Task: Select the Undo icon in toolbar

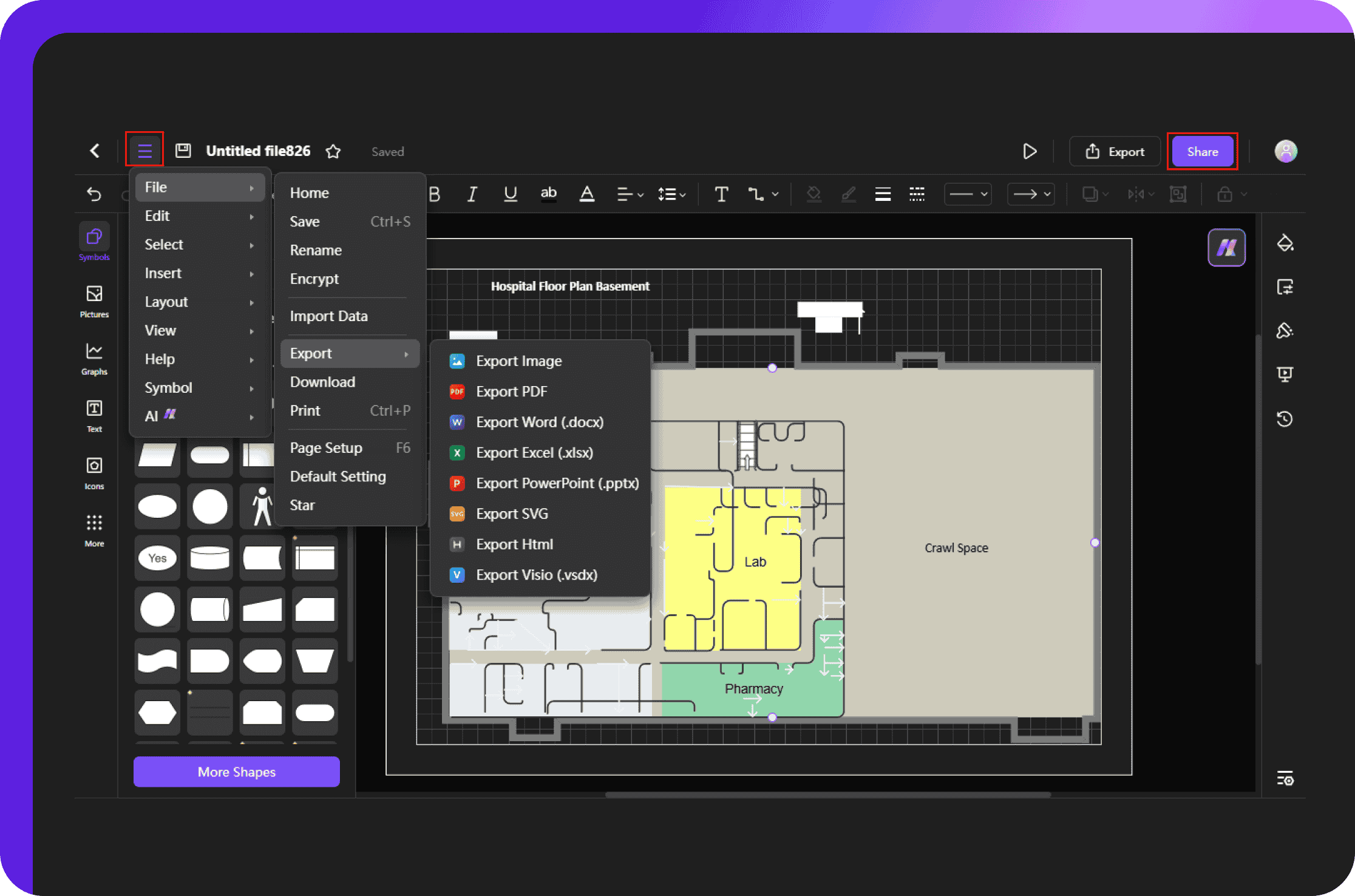Action: (x=92, y=194)
